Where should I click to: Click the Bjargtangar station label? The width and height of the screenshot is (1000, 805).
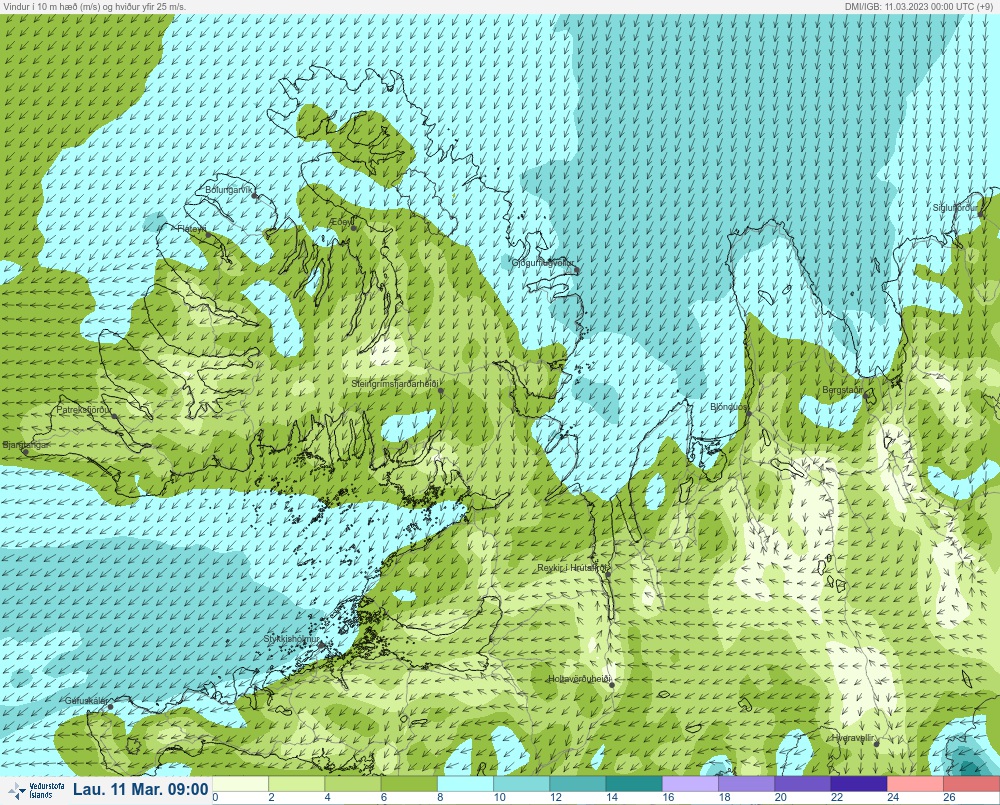coord(26,445)
